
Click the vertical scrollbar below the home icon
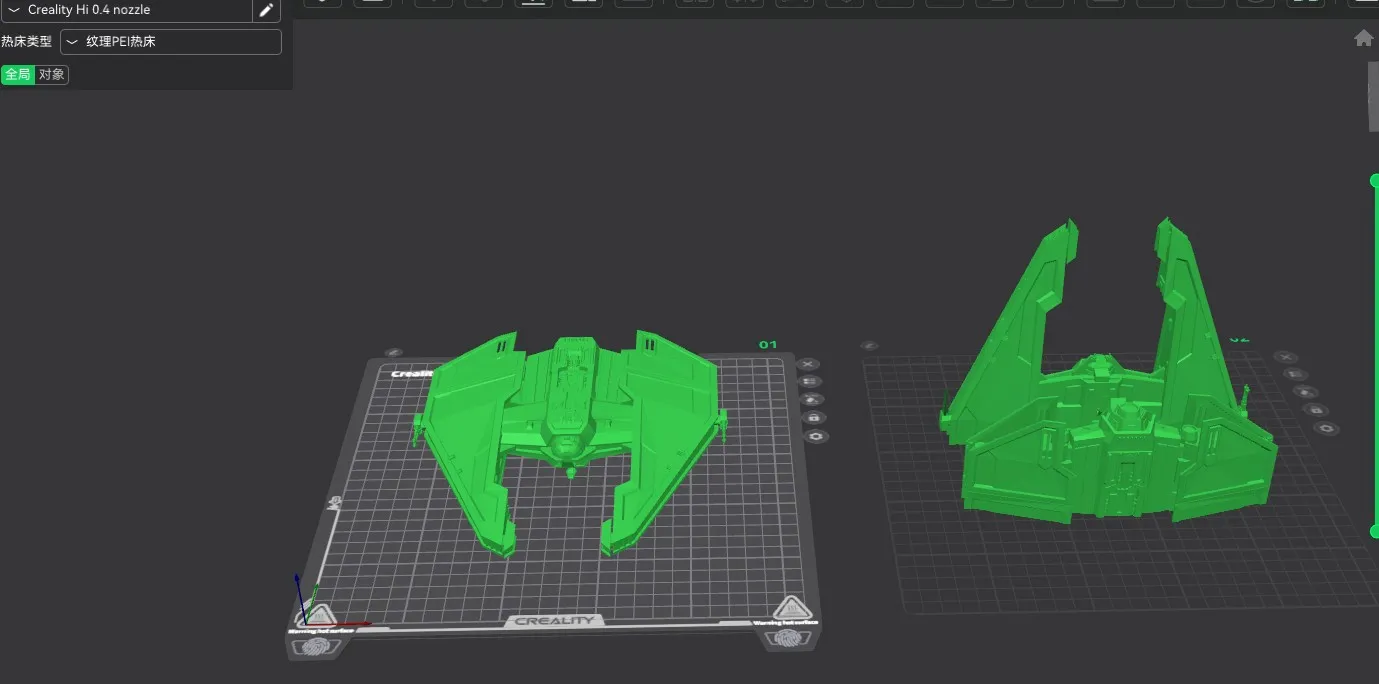1373,95
